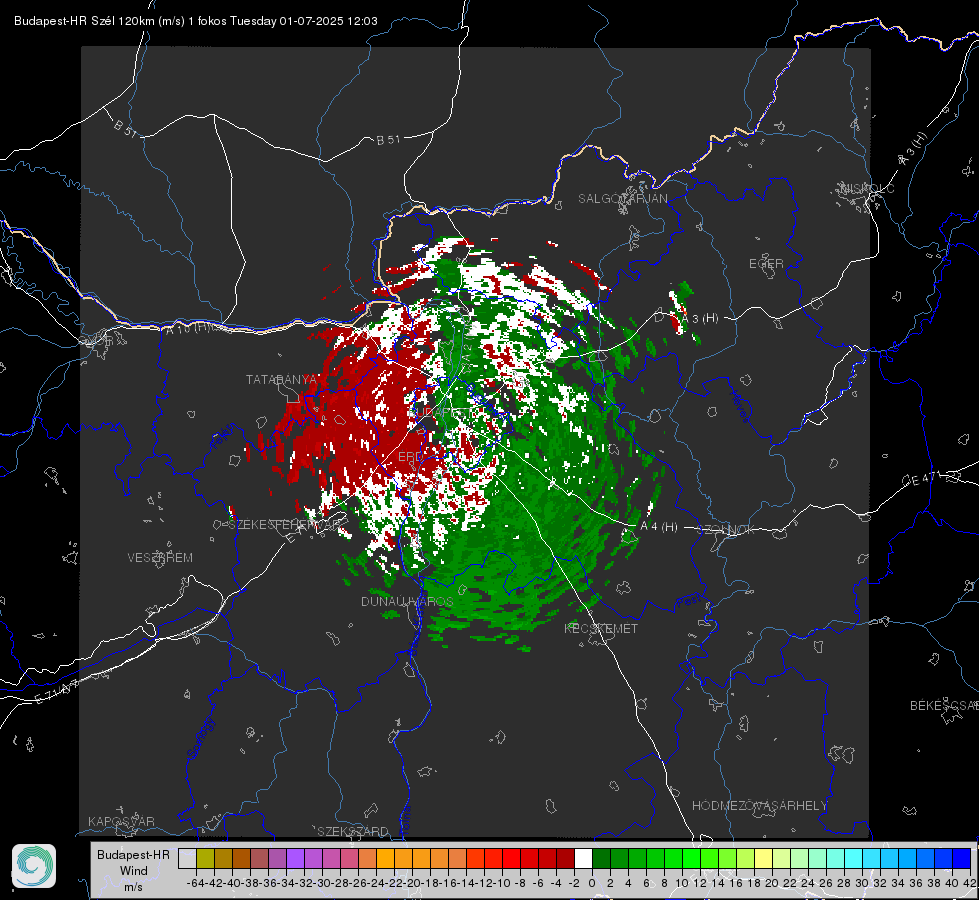This screenshot has width=979, height=900.
Task: Select the deep blue 40 to 42 swatch
Action: click(961, 858)
